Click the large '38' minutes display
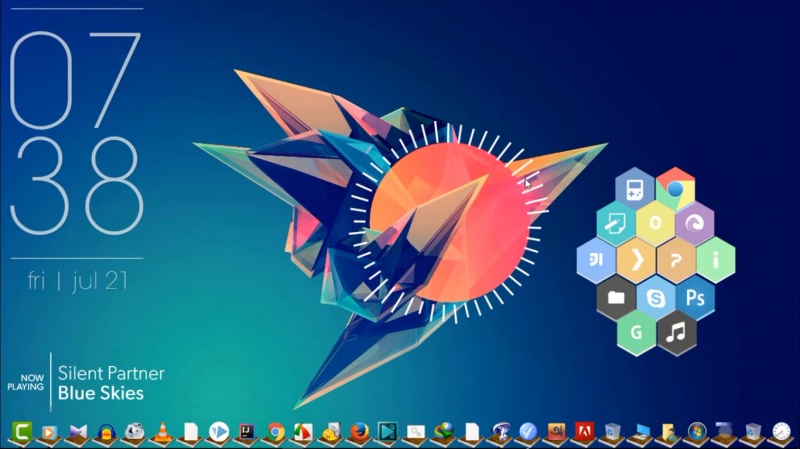 point(77,186)
